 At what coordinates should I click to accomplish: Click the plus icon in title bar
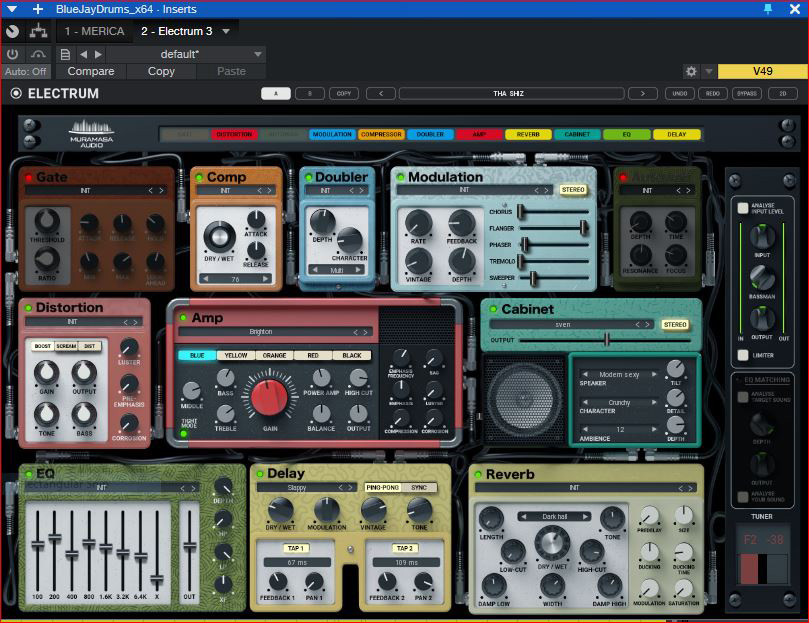click(x=38, y=9)
